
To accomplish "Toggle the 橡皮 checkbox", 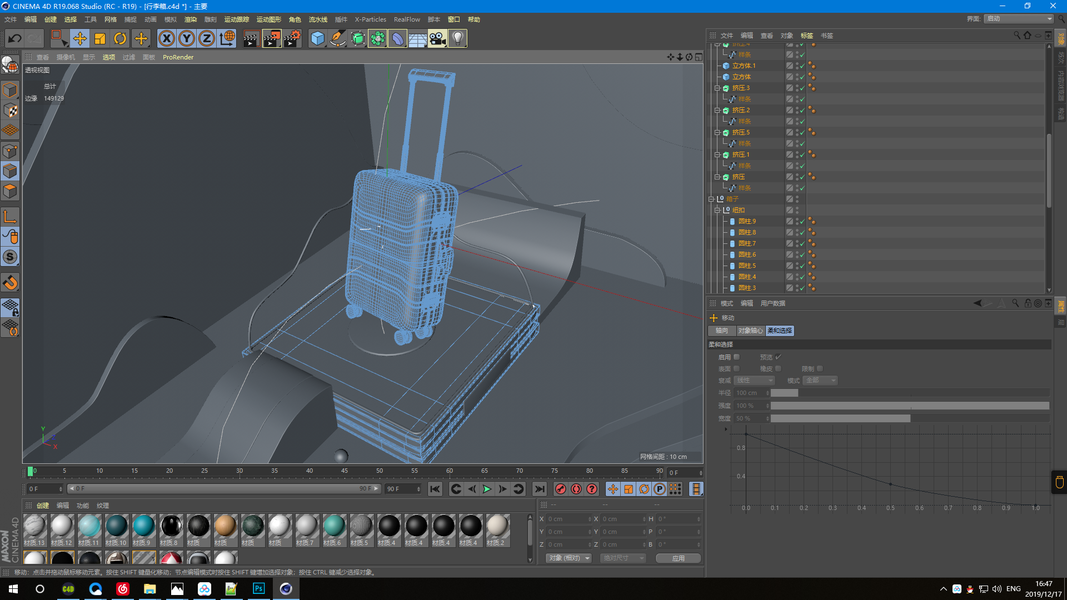I will (778, 369).
